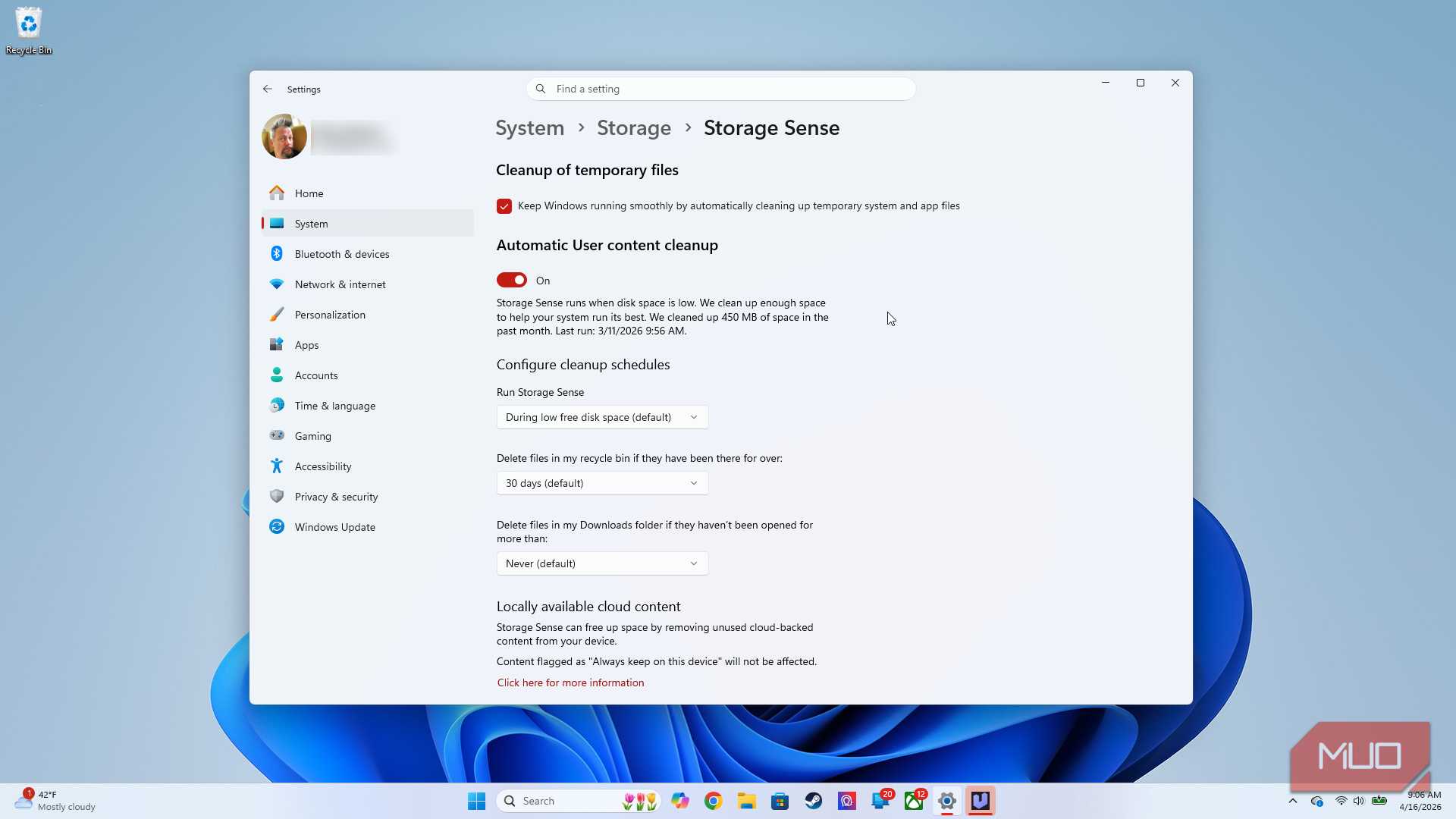The height and width of the screenshot is (819, 1456).
Task: Click the battery icon in system tray
Action: click(1379, 801)
